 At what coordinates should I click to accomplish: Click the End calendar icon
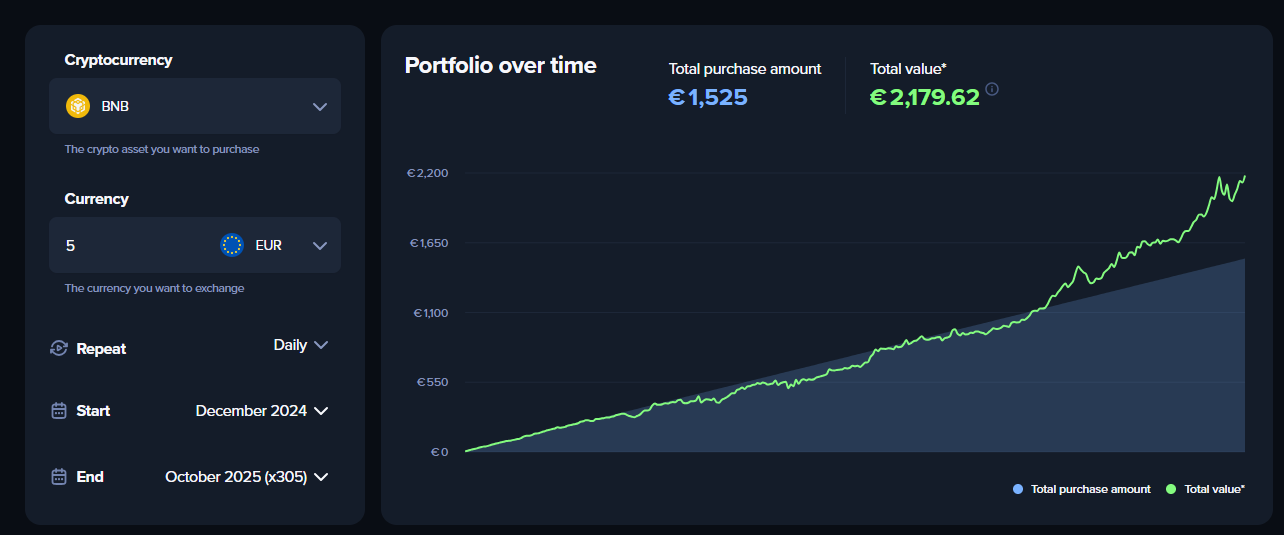[59, 477]
